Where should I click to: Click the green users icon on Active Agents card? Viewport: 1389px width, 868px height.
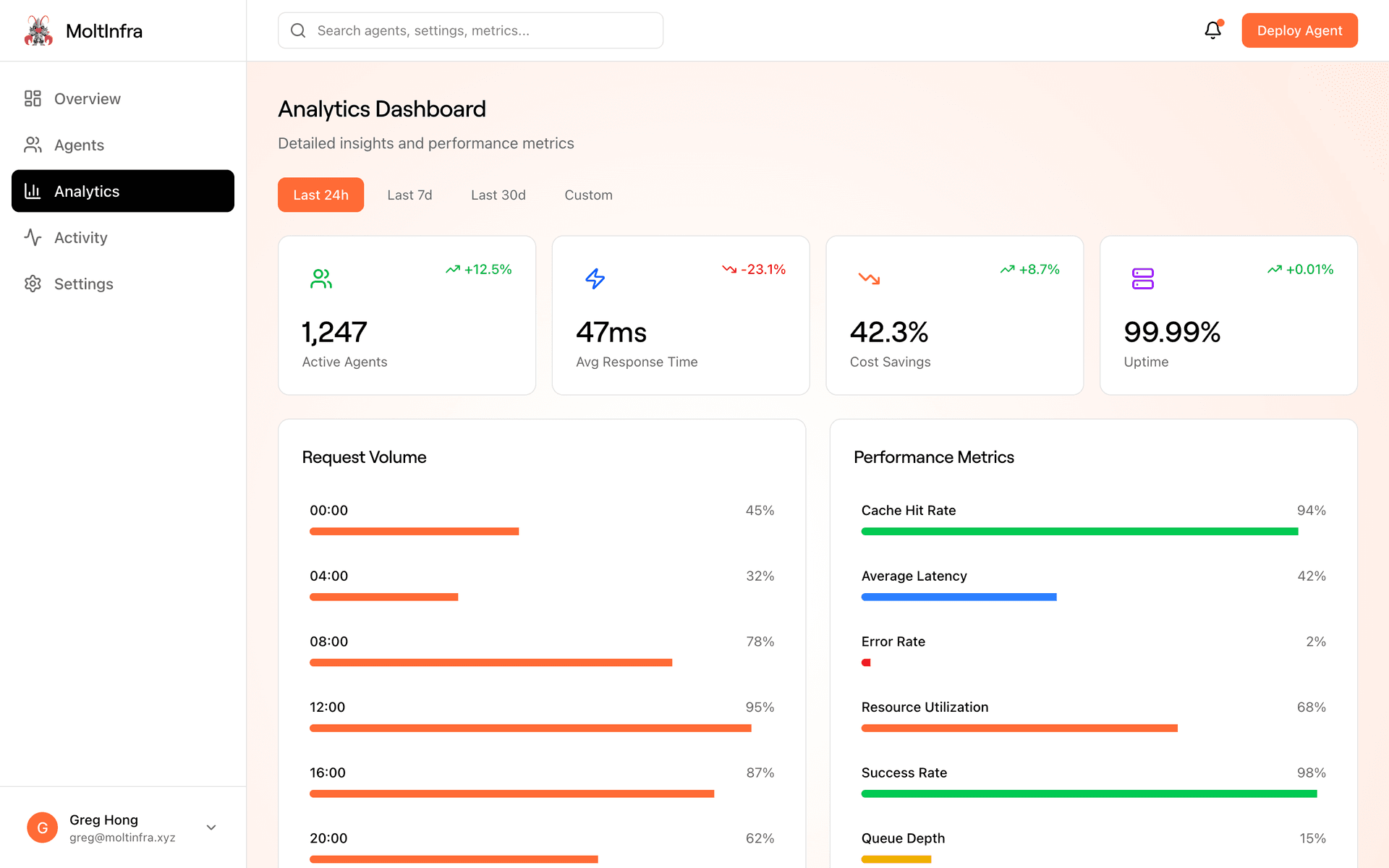tap(321, 278)
